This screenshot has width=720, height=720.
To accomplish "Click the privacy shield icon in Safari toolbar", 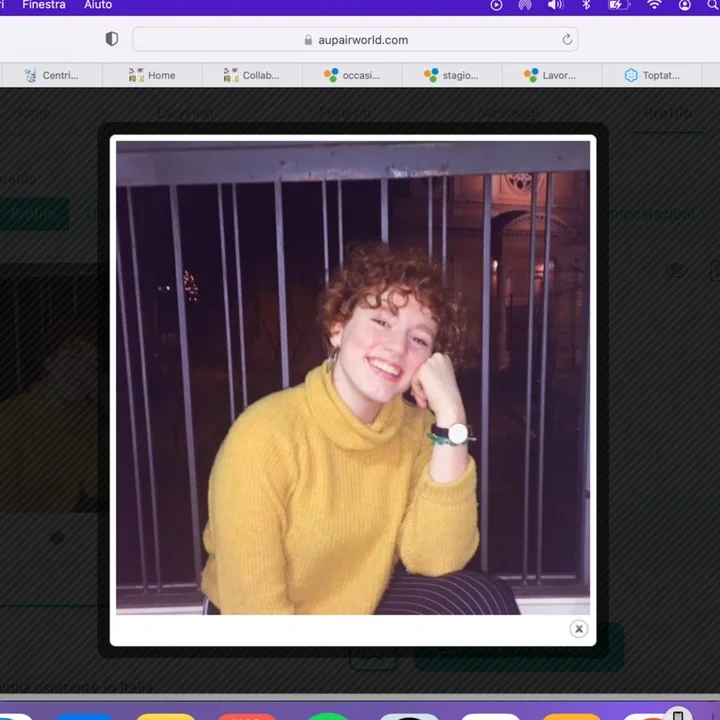I will (112, 39).
